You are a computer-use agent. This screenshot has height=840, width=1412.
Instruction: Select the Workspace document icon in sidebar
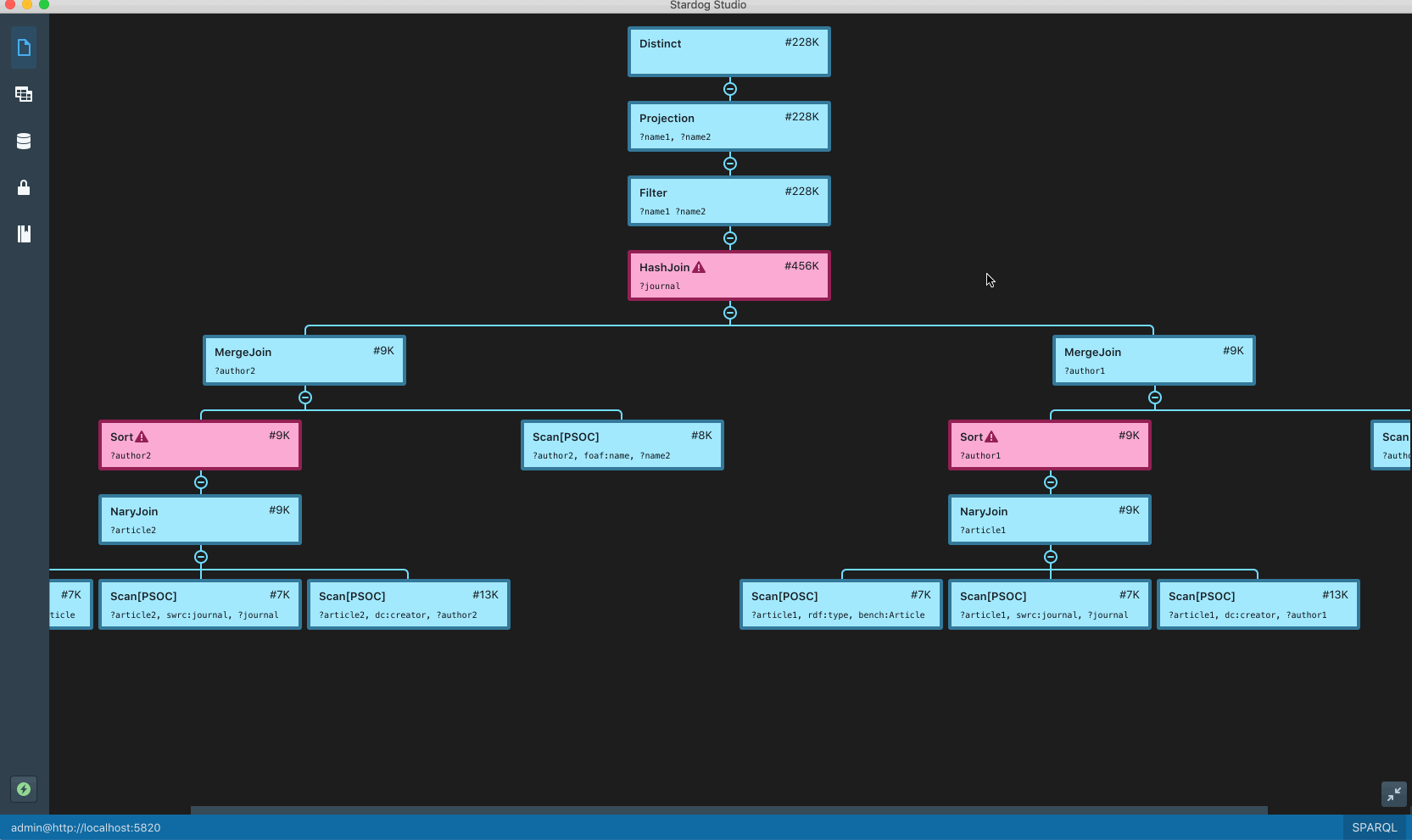coord(24,47)
